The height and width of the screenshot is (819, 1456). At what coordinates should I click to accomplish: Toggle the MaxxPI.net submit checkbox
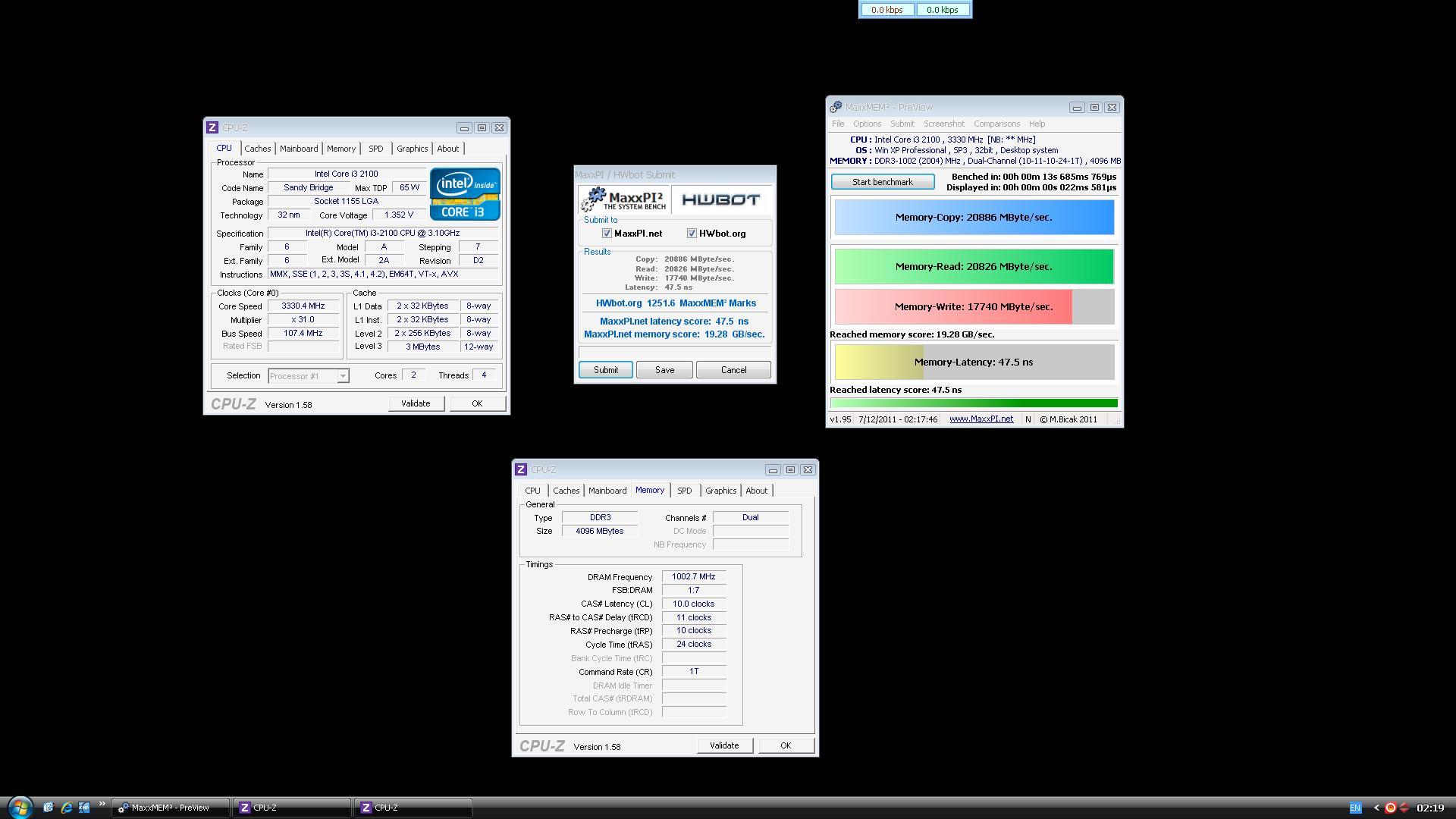[x=607, y=234]
